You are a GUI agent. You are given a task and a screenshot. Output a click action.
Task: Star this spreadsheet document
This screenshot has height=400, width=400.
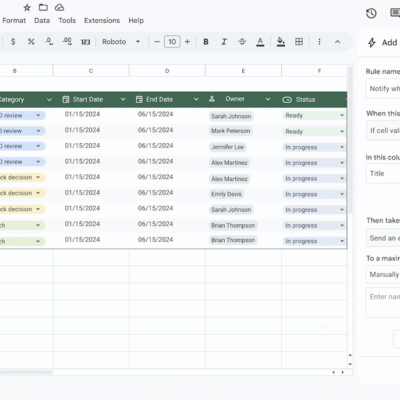27,7
